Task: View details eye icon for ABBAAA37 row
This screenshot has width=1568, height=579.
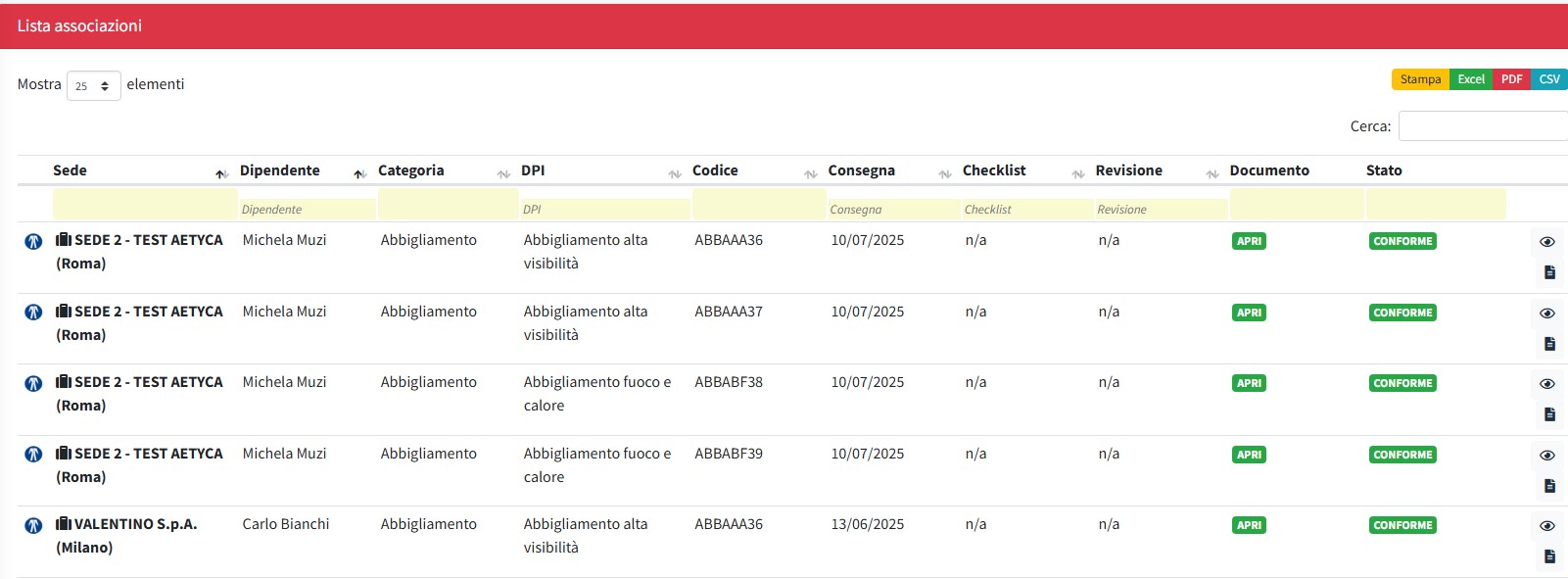Action: coord(1547,314)
